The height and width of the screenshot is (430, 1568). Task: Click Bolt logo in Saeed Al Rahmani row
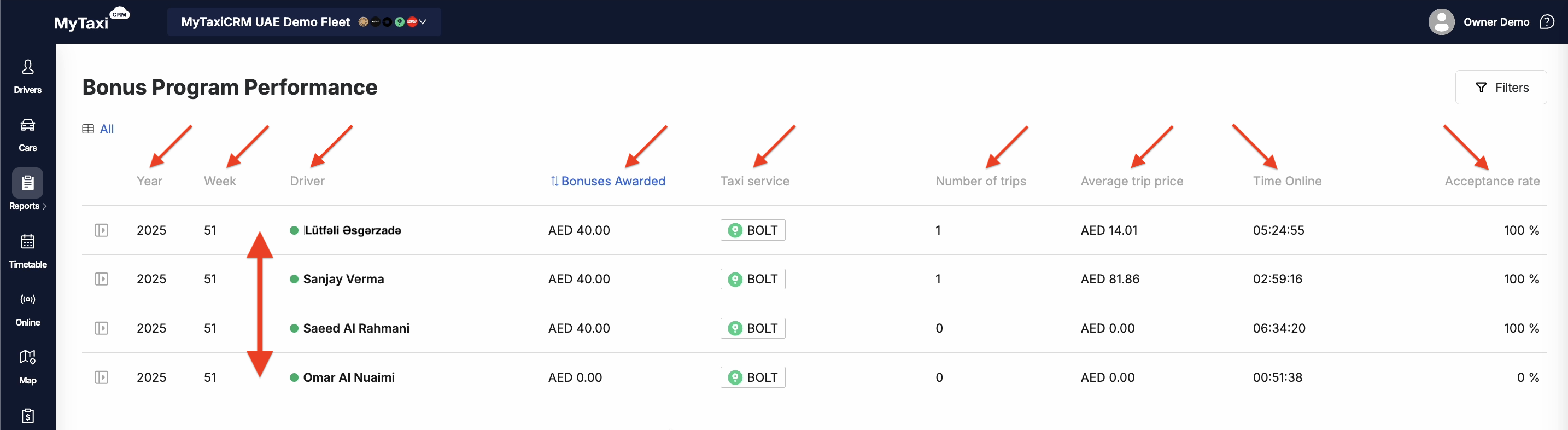[x=735, y=328]
